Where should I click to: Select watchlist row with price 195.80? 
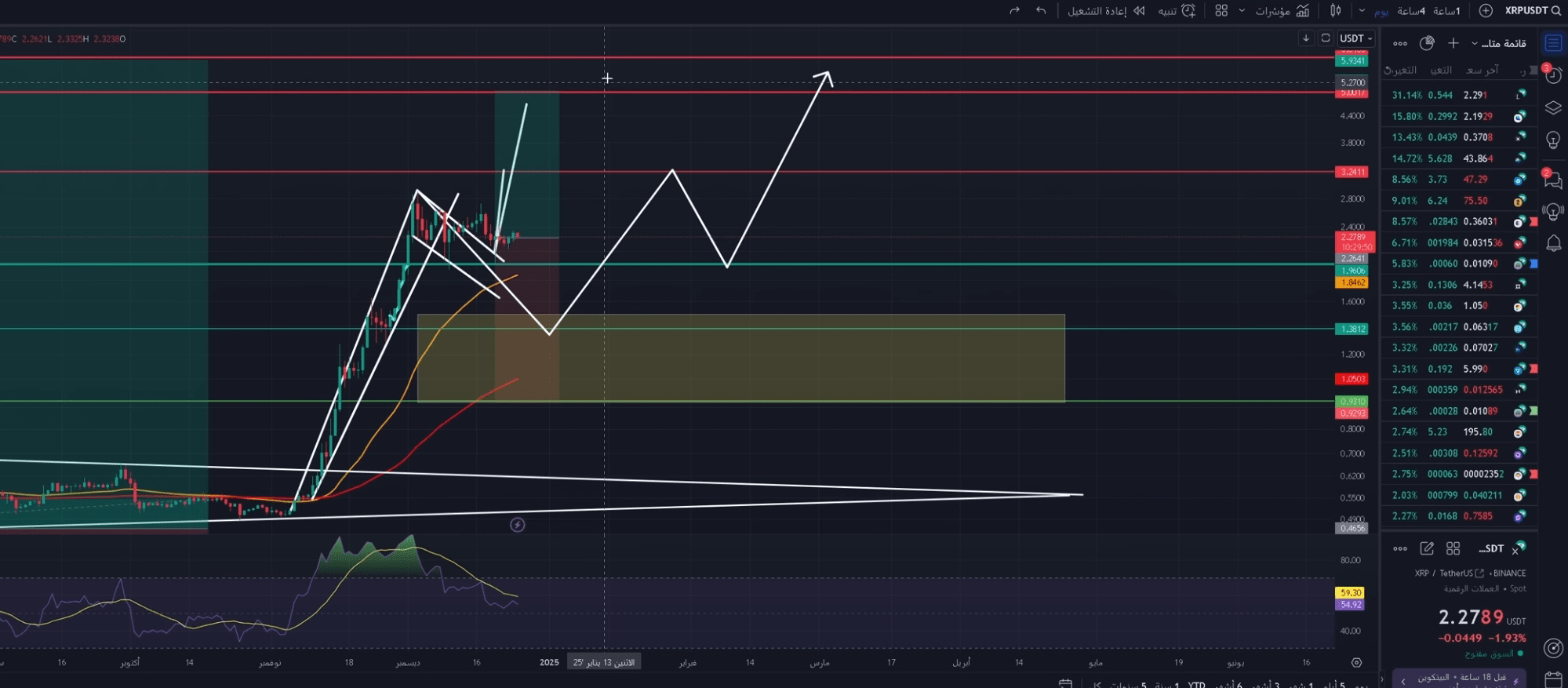coord(1460,432)
